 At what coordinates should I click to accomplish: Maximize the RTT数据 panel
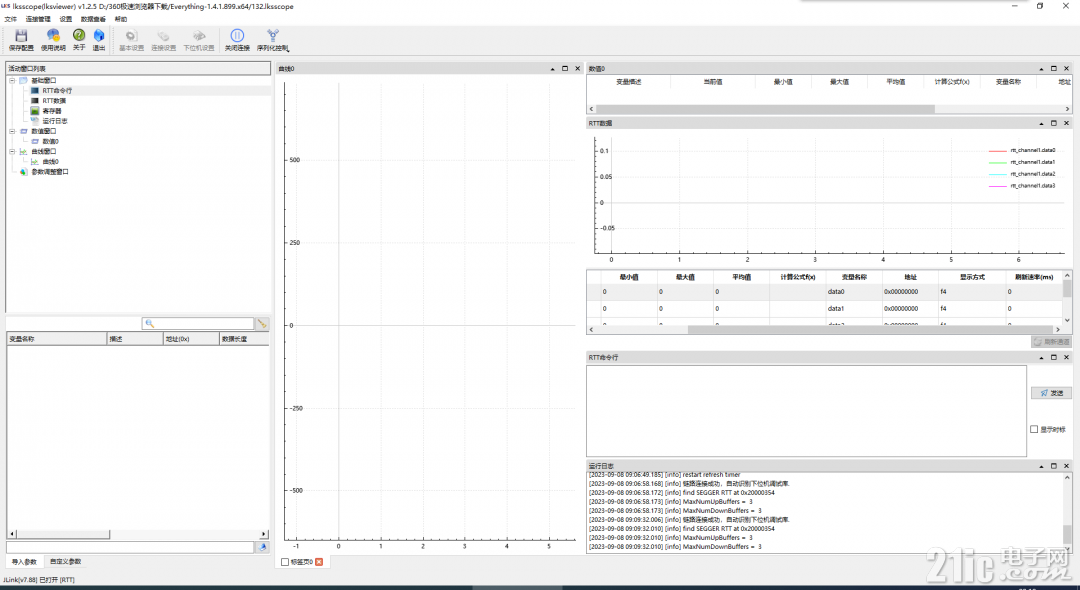1054,123
